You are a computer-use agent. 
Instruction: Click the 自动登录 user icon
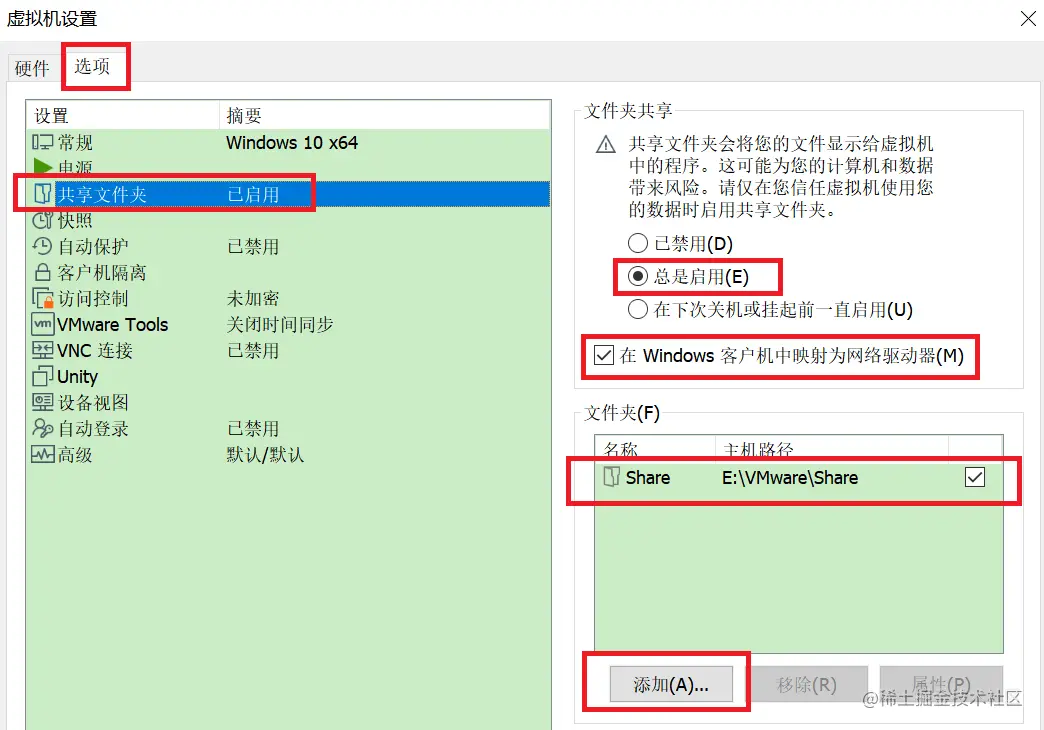[43, 428]
